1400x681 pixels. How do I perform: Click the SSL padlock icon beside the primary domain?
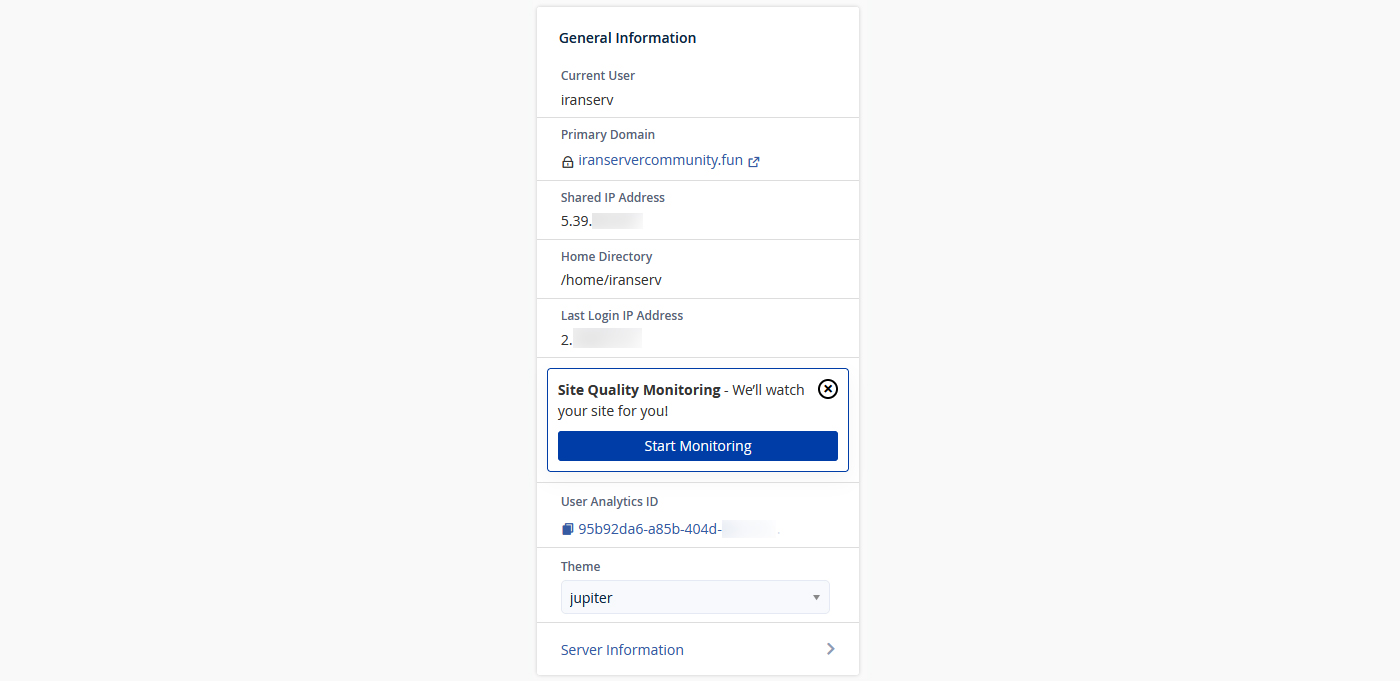click(567, 160)
